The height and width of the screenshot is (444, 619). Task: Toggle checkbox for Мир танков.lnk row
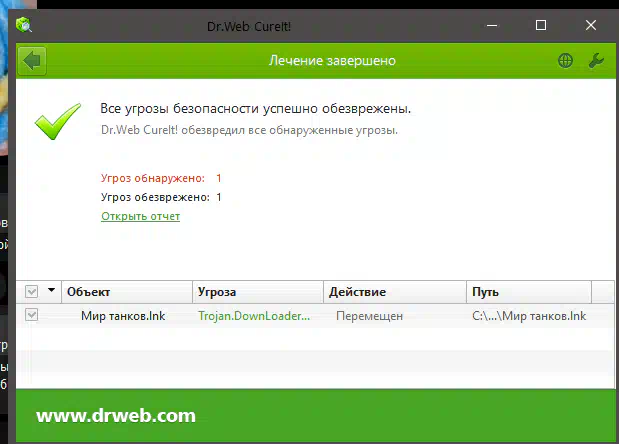click(x=32, y=315)
